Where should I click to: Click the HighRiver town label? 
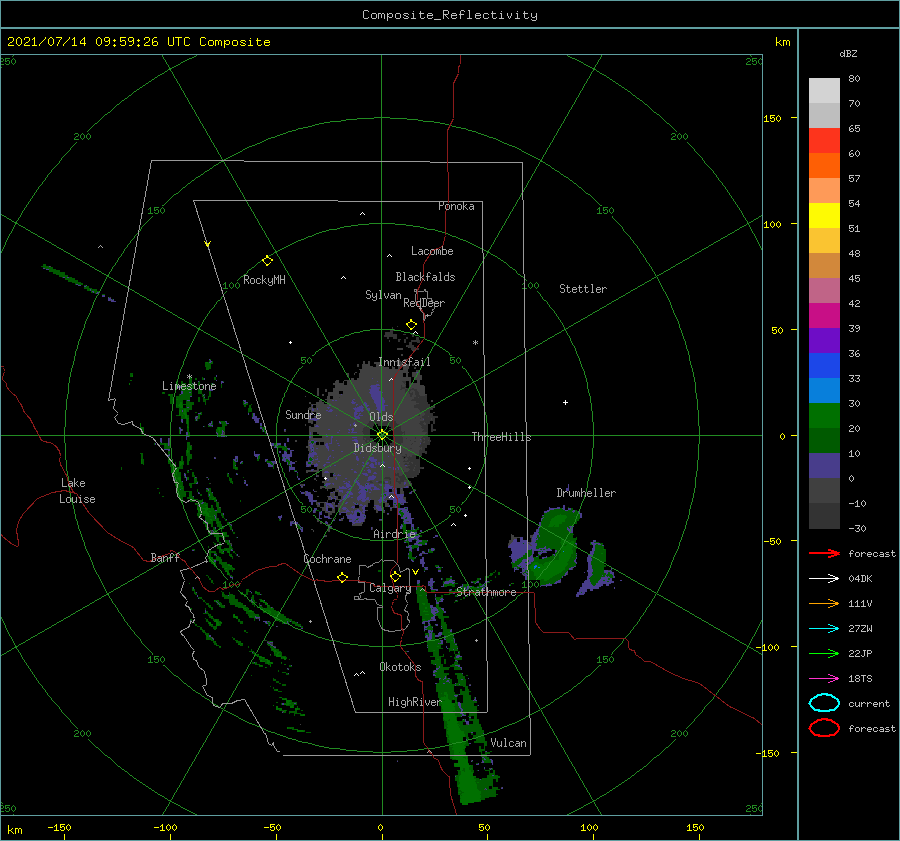tap(415, 702)
